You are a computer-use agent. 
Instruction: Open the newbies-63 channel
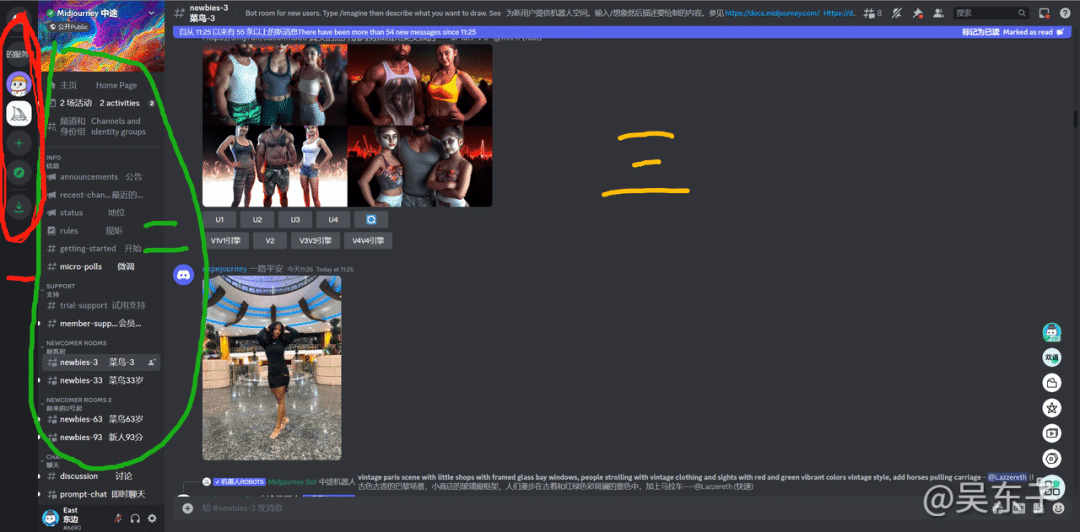[101, 419]
